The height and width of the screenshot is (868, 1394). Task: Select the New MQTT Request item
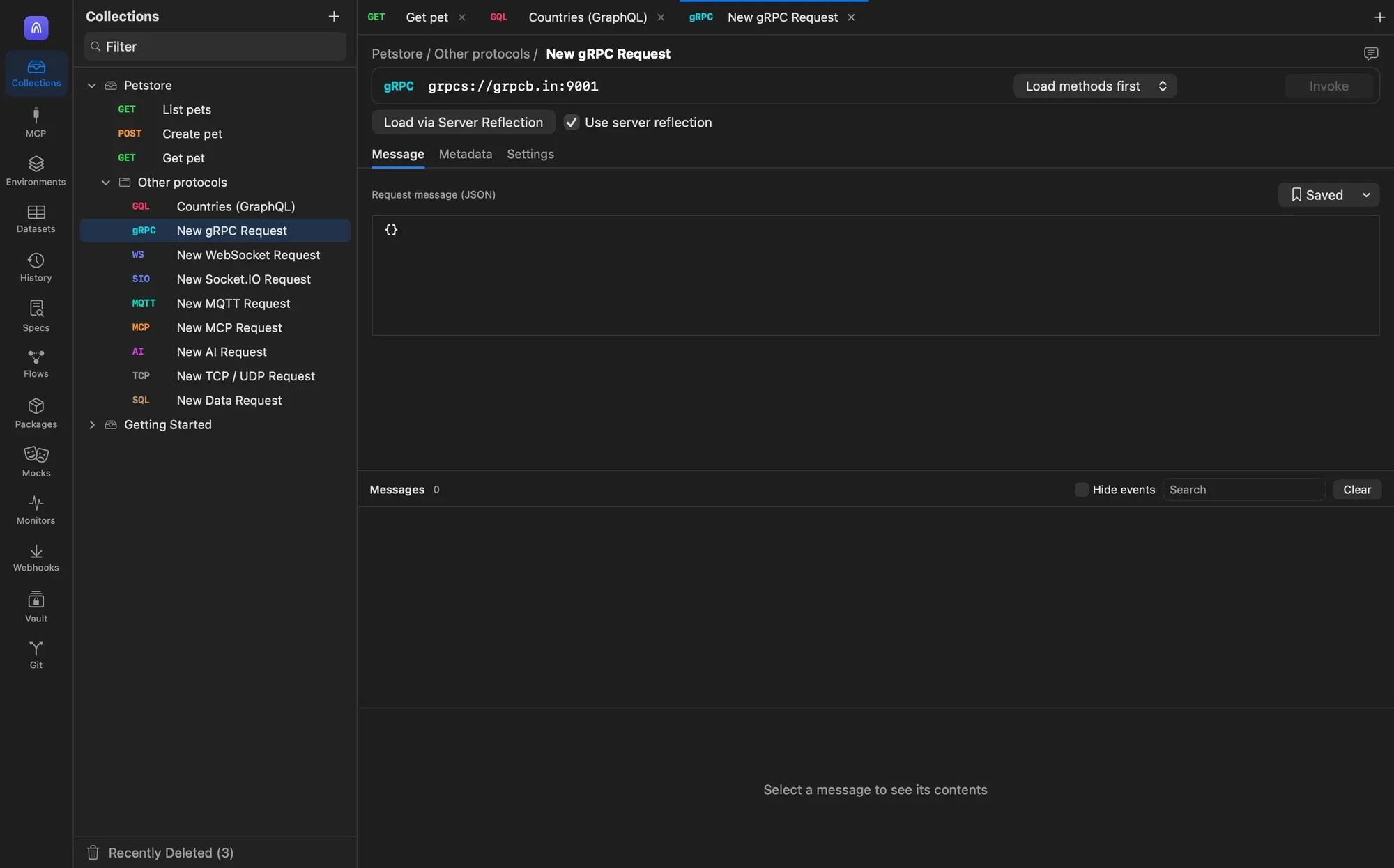(215, 304)
